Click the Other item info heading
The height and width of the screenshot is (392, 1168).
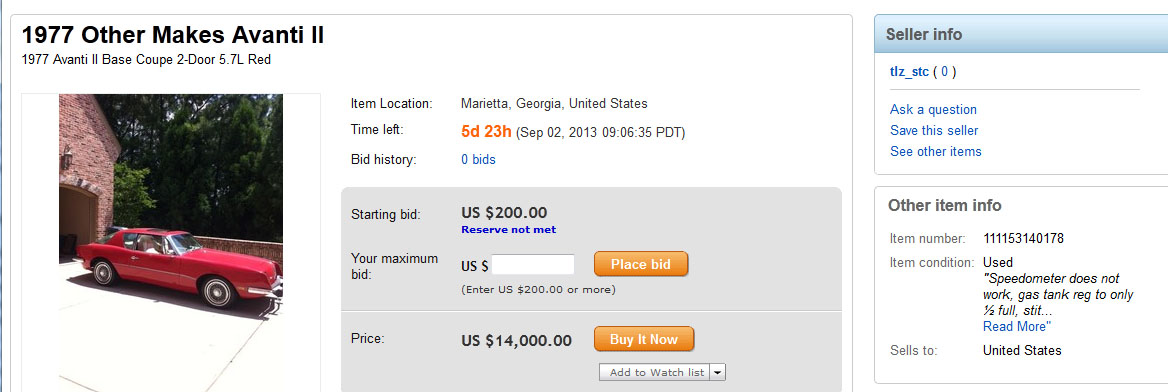945,206
